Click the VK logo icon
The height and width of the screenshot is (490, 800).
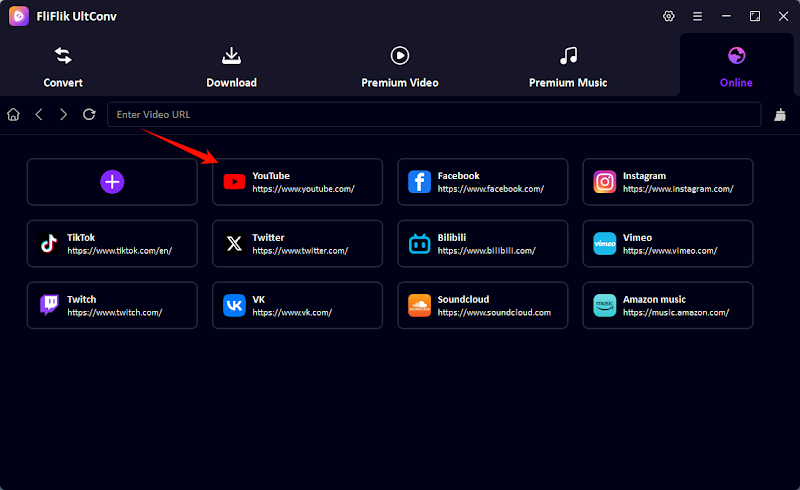234,305
